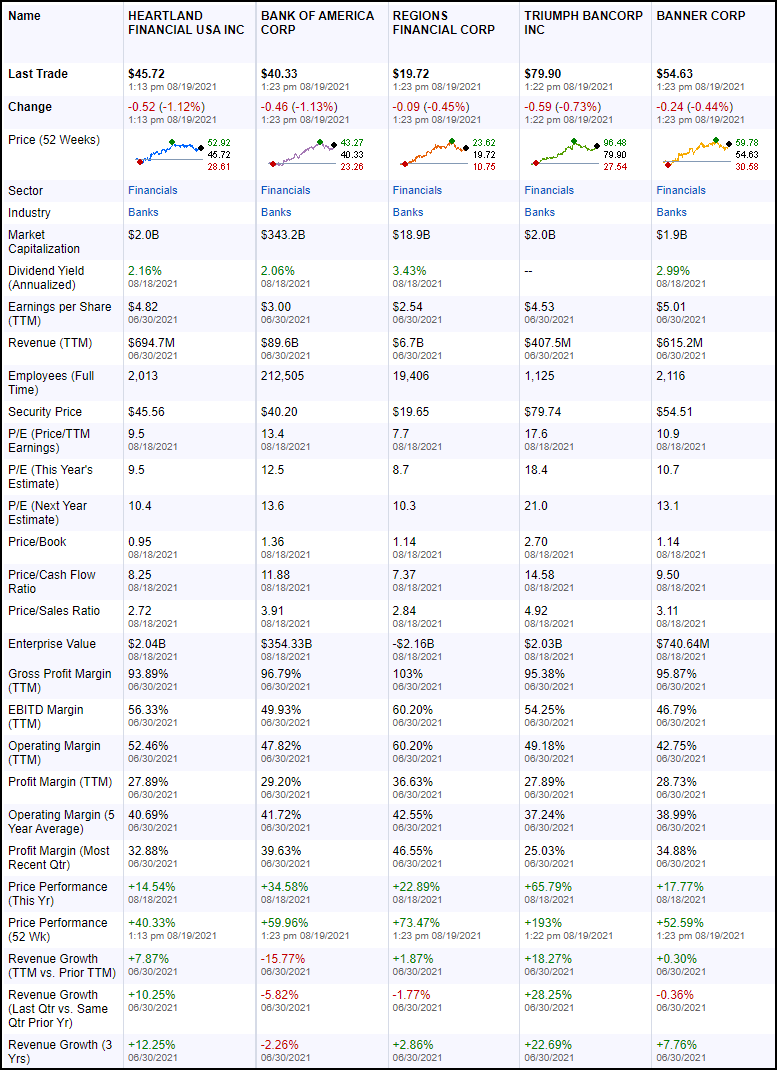Click Heartland dividend yield 2.16%
The image size is (777, 1070).
click(x=145, y=271)
